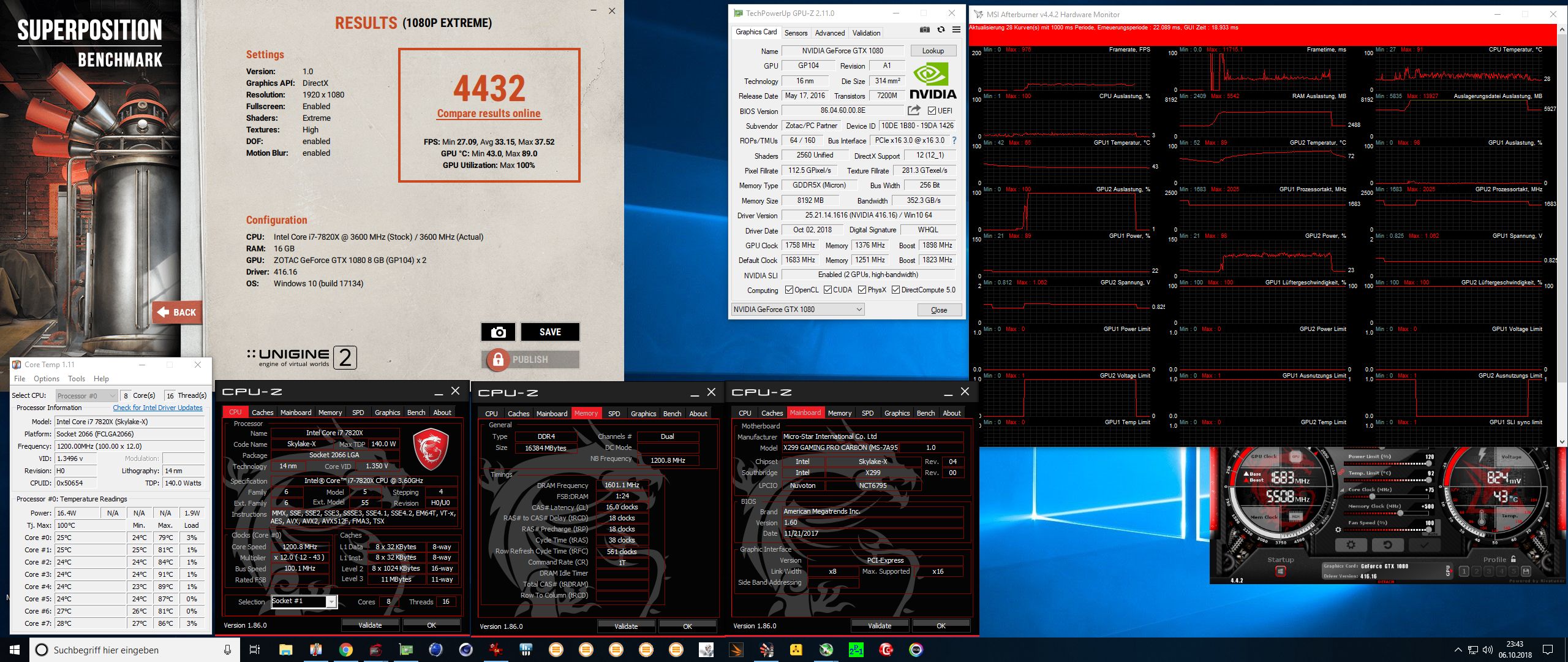Toggle Afterburner Startup Windows button
1568x662 pixels.
pos(1281,571)
